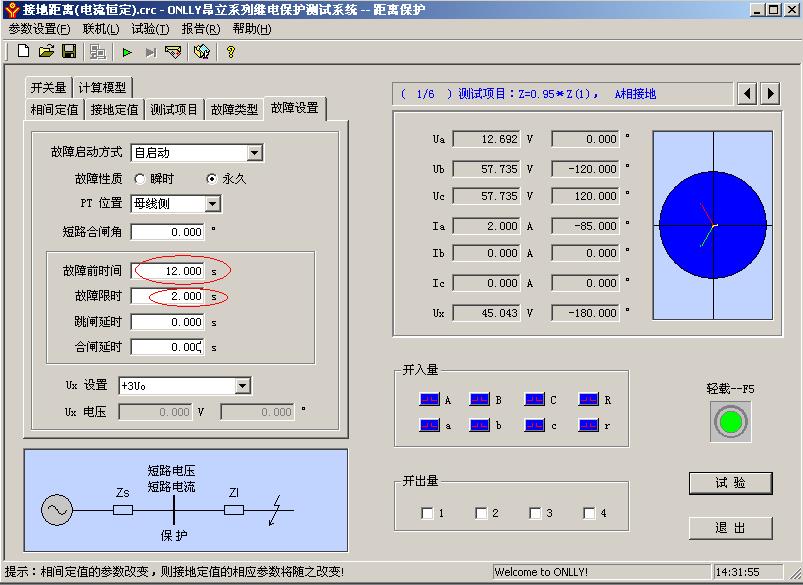
Task: Open the 故障启动方式 dropdown
Action: pos(254,153)
